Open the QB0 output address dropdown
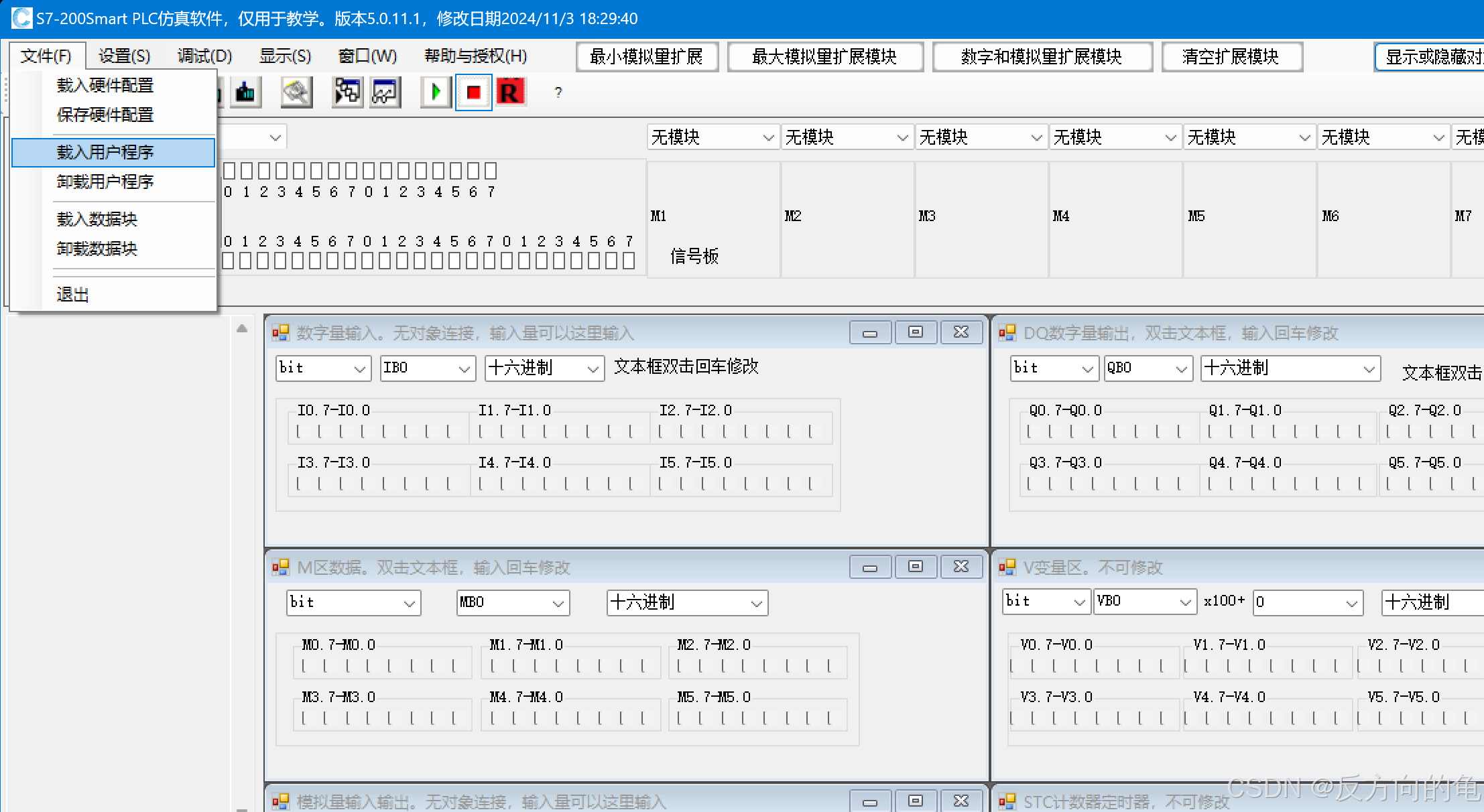 tap(1181, 368)
